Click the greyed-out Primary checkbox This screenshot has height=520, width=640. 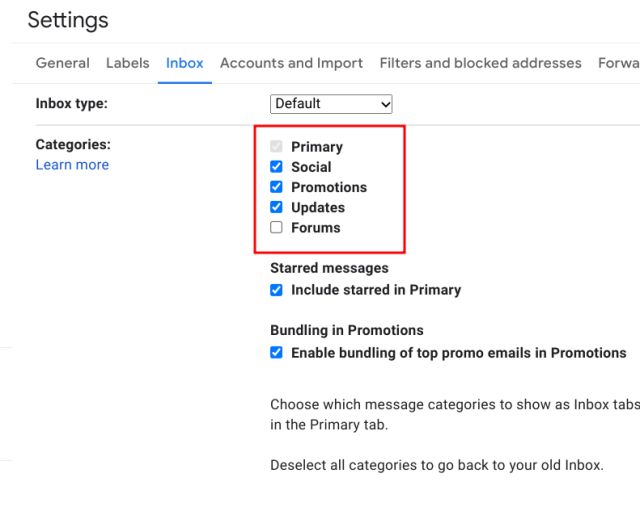[x=277, y=147]
